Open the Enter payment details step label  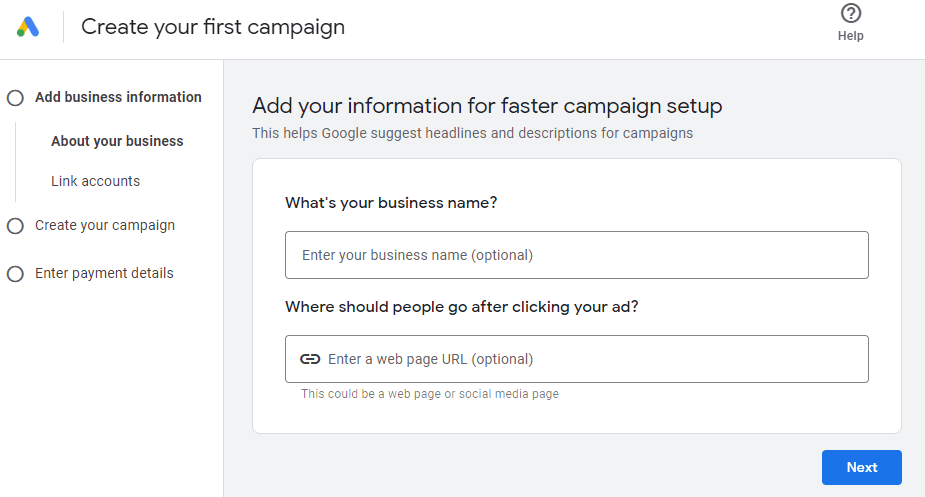pos(104,273)
